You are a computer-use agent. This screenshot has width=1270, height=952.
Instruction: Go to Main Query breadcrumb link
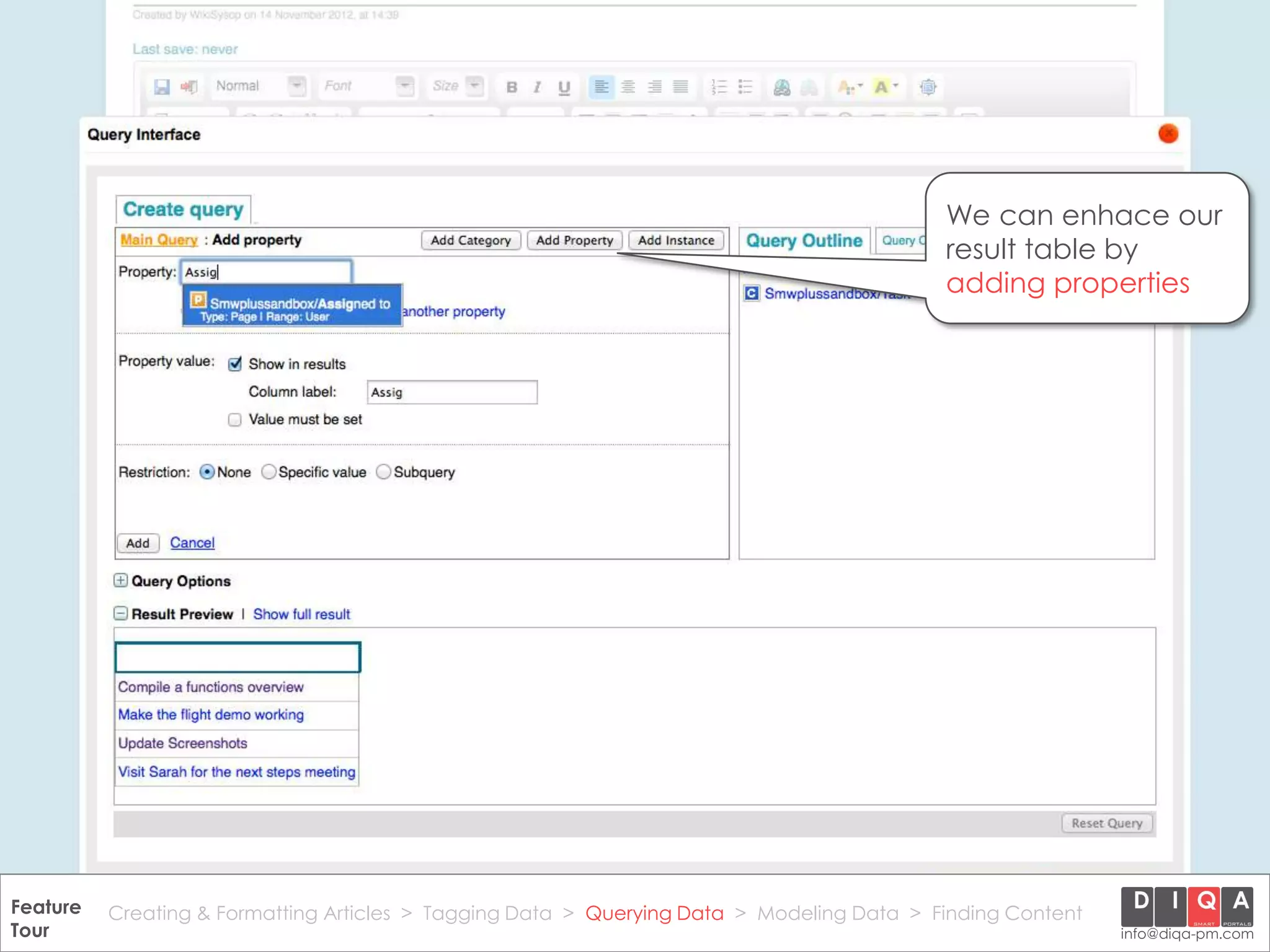159,240
